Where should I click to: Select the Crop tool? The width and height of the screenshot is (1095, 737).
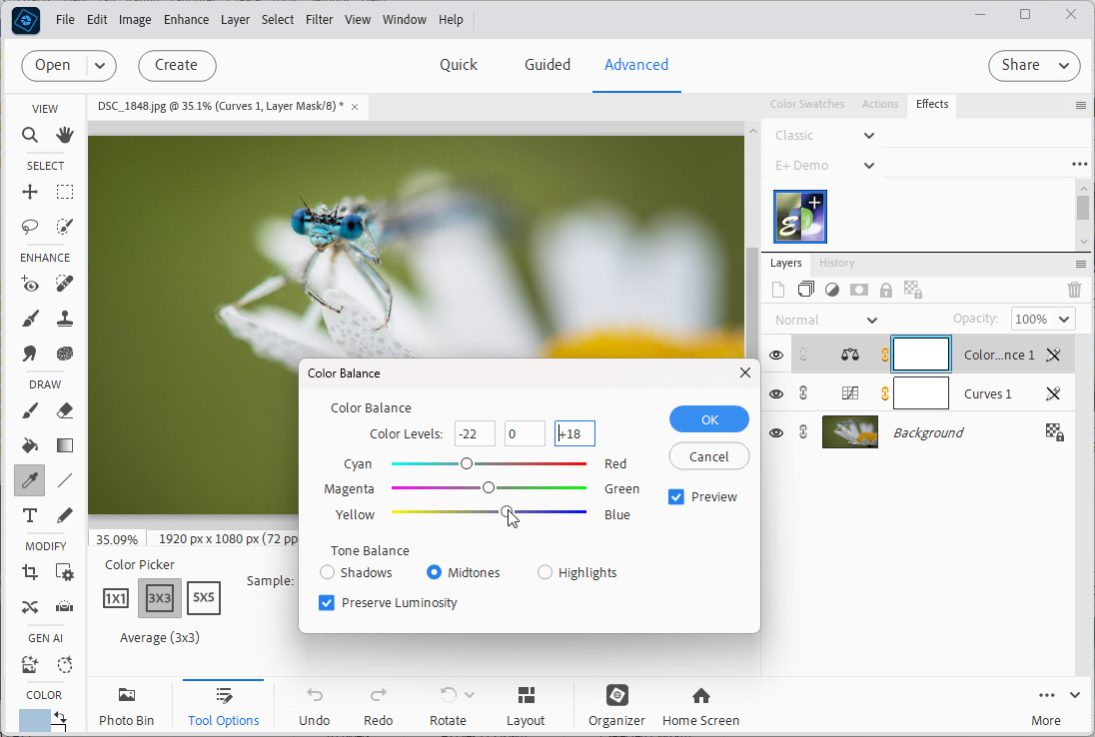point(29,572)
